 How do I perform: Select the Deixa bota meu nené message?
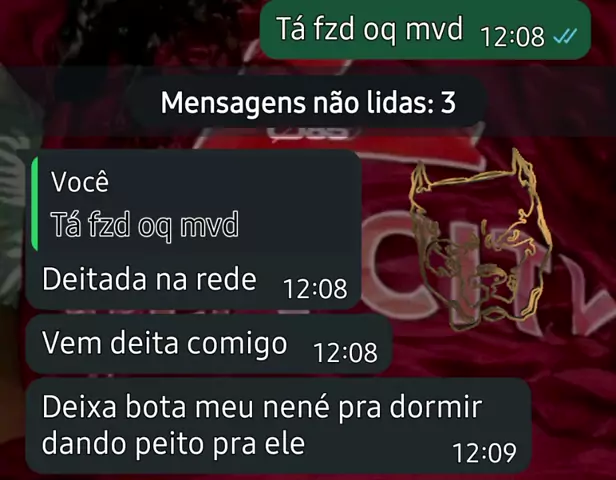[x=279, y=426]
